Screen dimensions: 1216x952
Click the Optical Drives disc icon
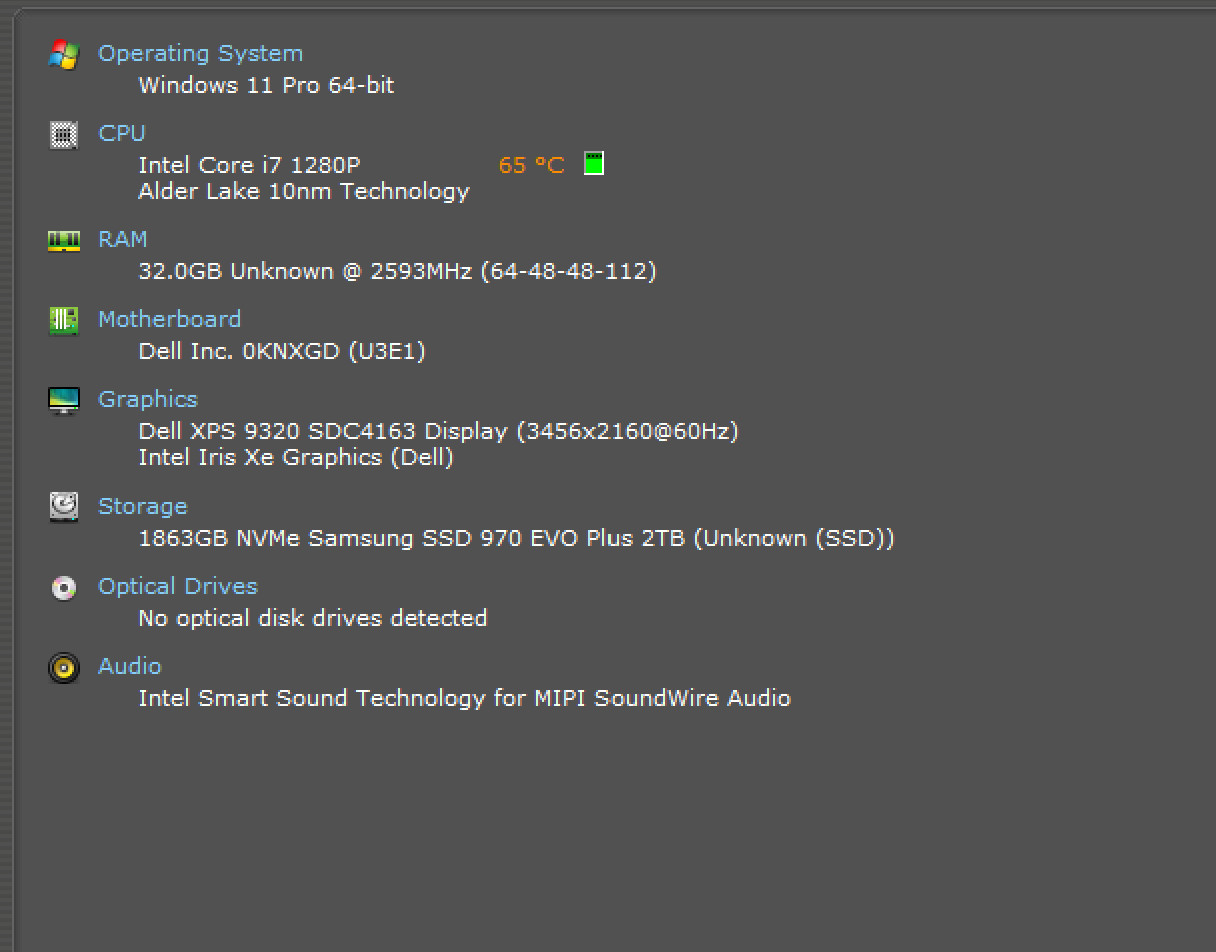64,587
